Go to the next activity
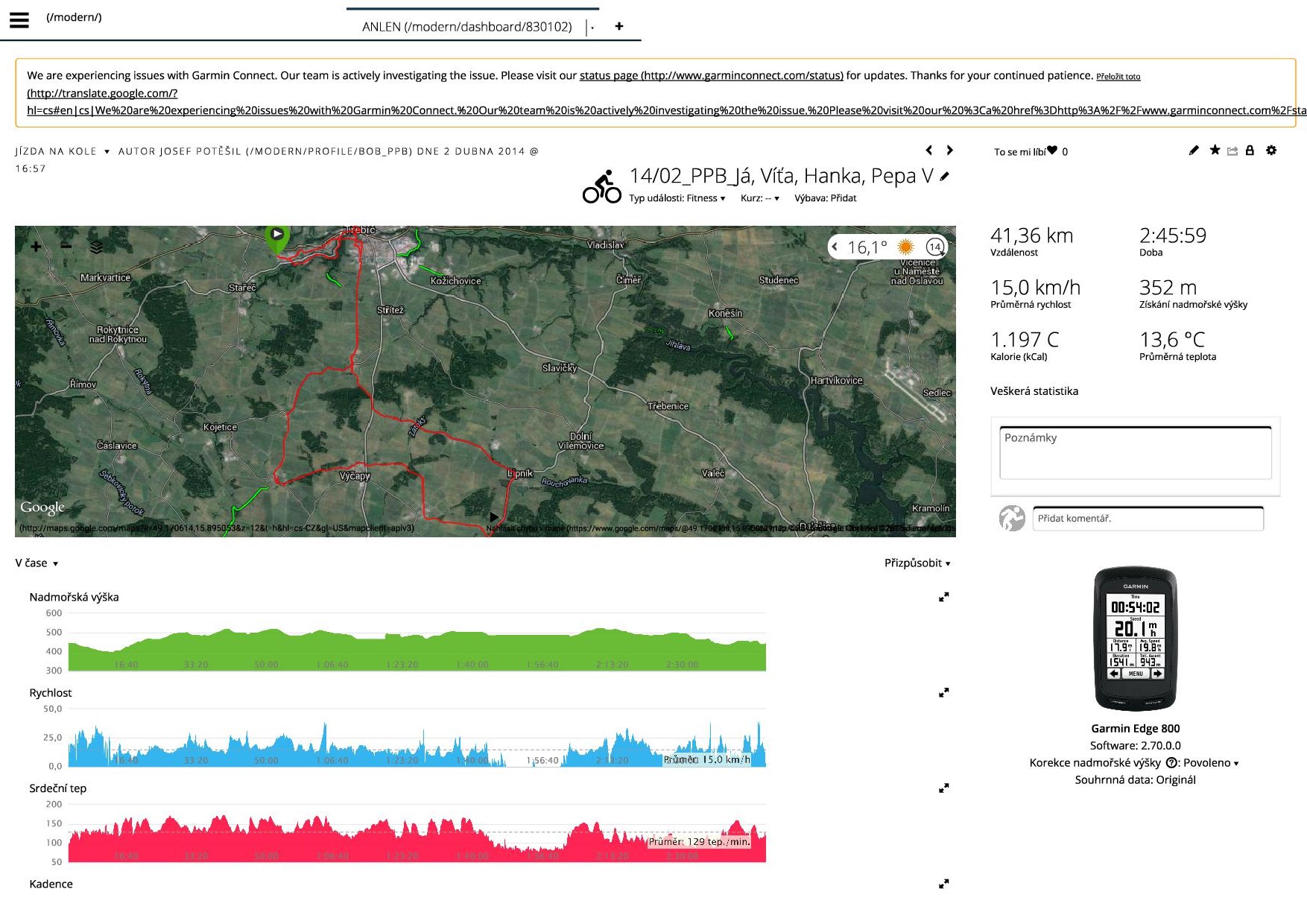Image resolution: width=1307 pixels, height=924 pixels. [949, 151]
